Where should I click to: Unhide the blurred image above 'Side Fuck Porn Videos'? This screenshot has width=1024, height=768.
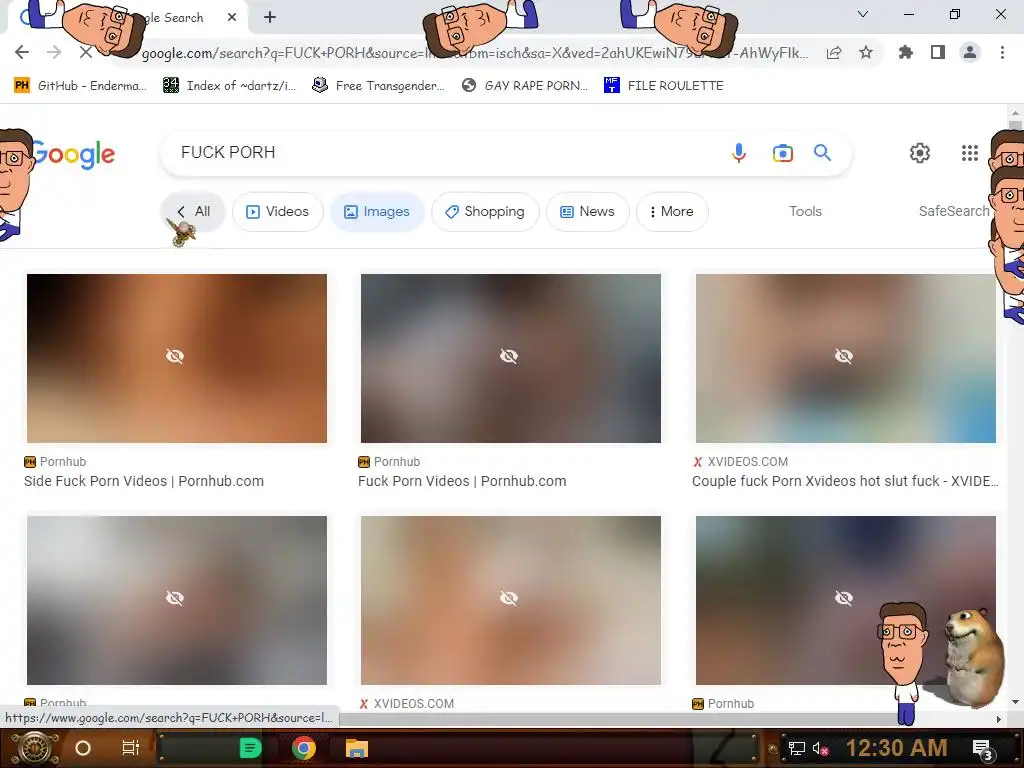click(176, 358)
